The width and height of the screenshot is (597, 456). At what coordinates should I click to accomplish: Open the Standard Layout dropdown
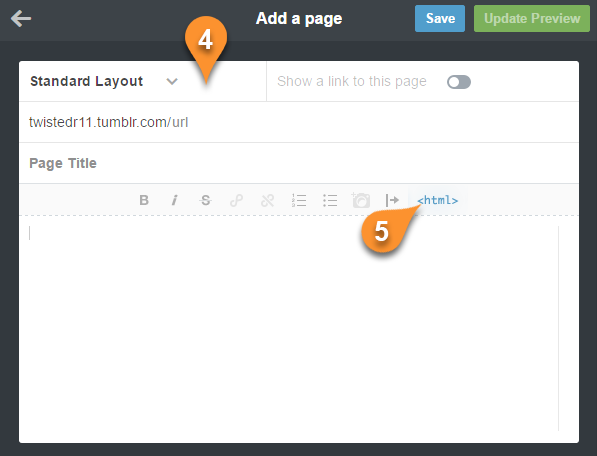104,81
